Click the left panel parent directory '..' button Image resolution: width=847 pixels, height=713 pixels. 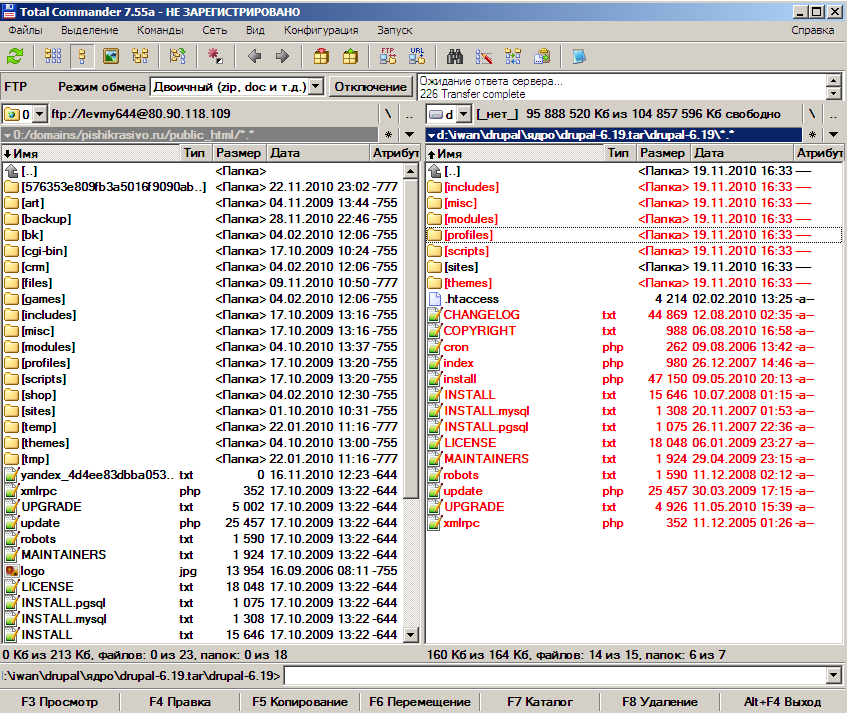point(409,114)
